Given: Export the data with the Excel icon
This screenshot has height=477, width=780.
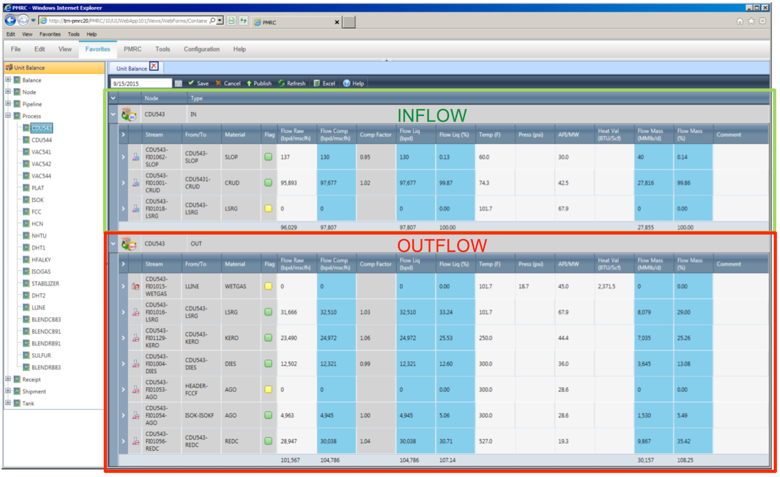Looking at the screenshot, I should pyautogui.click(x=317, y=83).
